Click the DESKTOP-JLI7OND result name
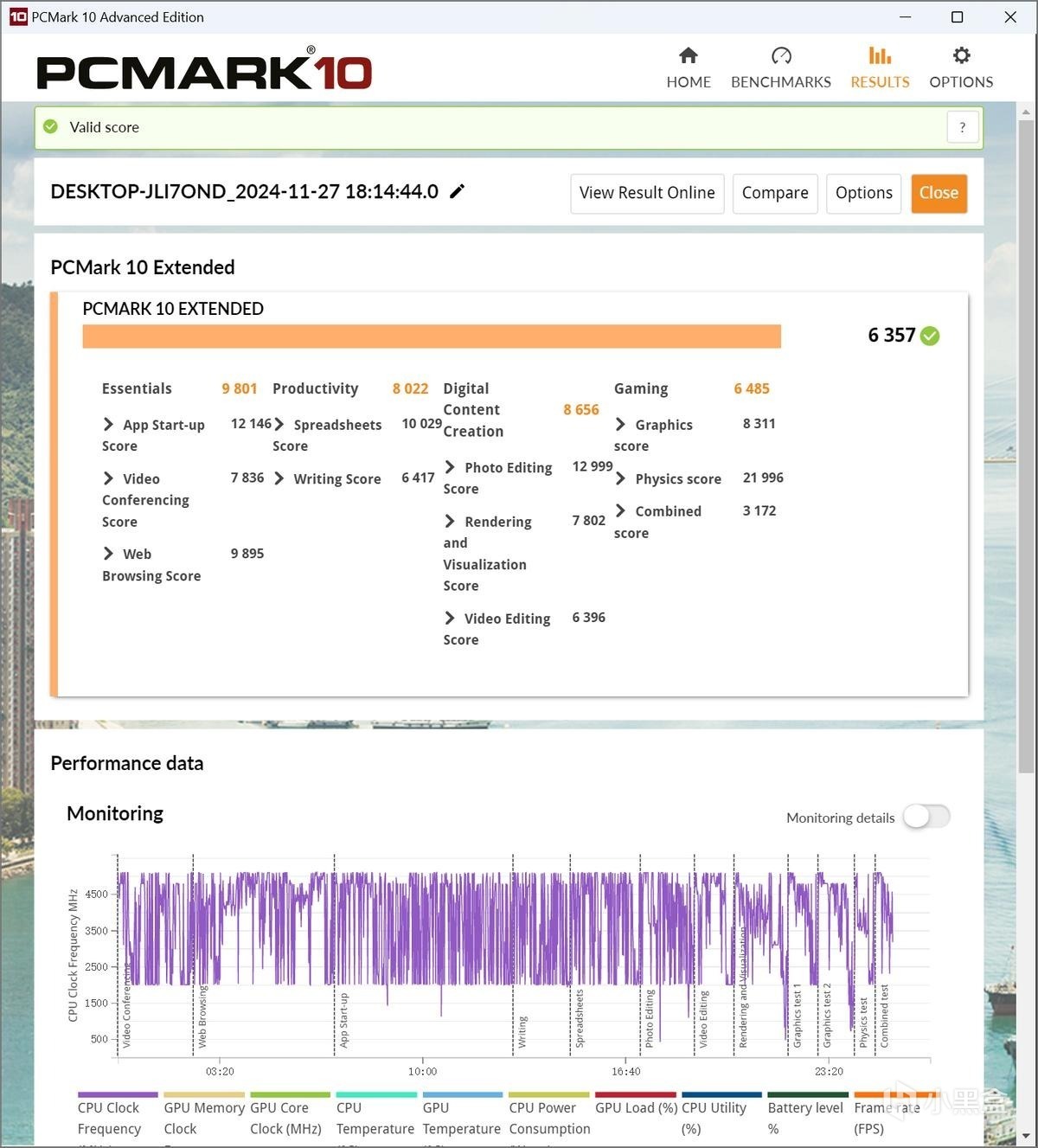This screenshot has height=1148, width=1038. 245,191
